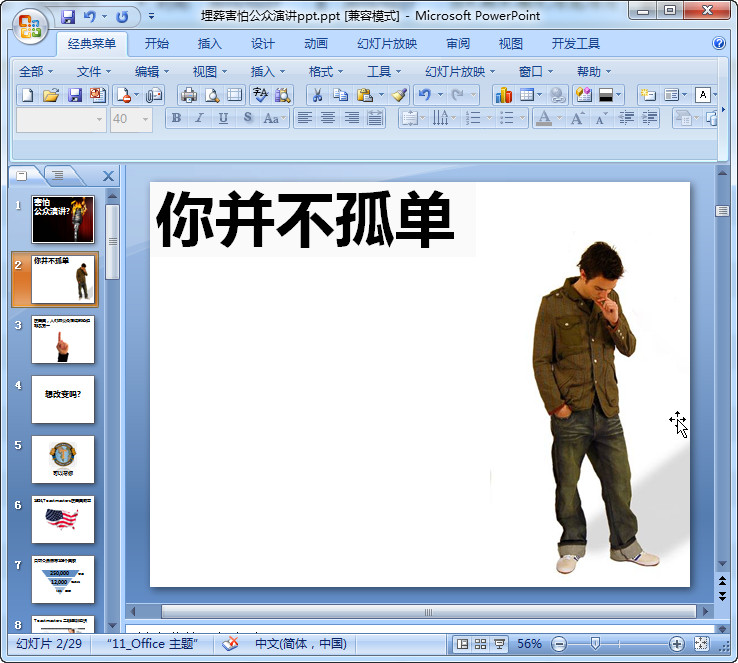This screenshot has height=663, width=738.
Task: Run the spelling check icon
Action: (x=260, y=95)
